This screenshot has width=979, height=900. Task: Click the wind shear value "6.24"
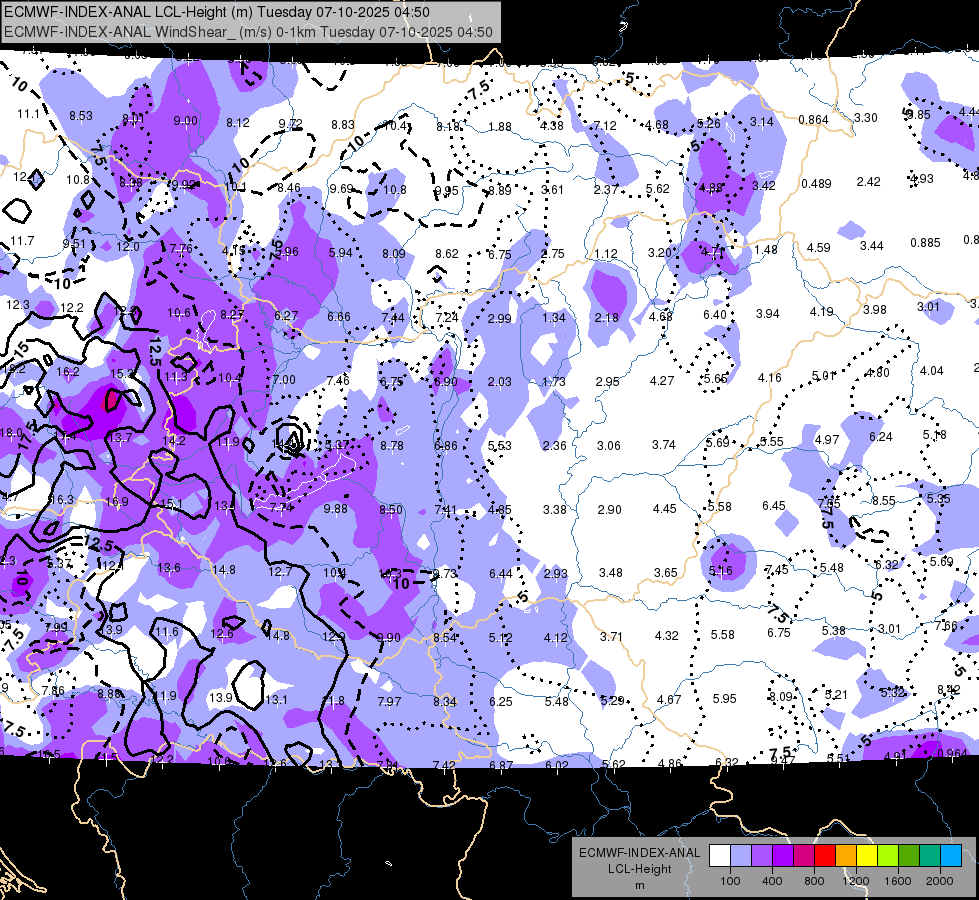click(880, 437)
